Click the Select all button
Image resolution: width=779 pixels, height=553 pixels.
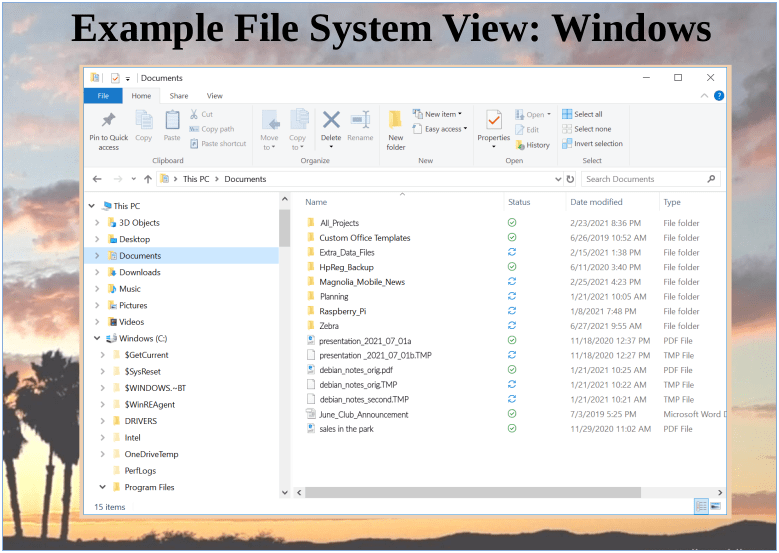pyautogui.click(x=587, y=114)
